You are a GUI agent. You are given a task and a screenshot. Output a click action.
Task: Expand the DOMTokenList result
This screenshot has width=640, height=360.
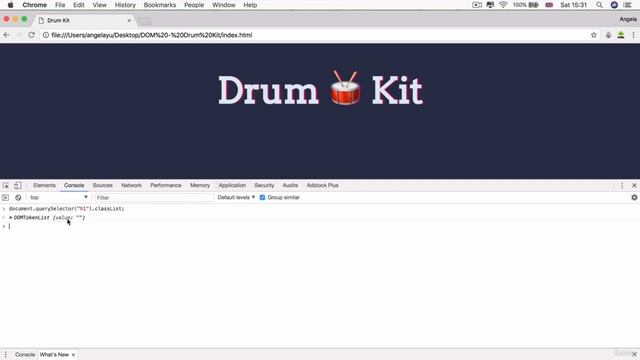(11, 218)
